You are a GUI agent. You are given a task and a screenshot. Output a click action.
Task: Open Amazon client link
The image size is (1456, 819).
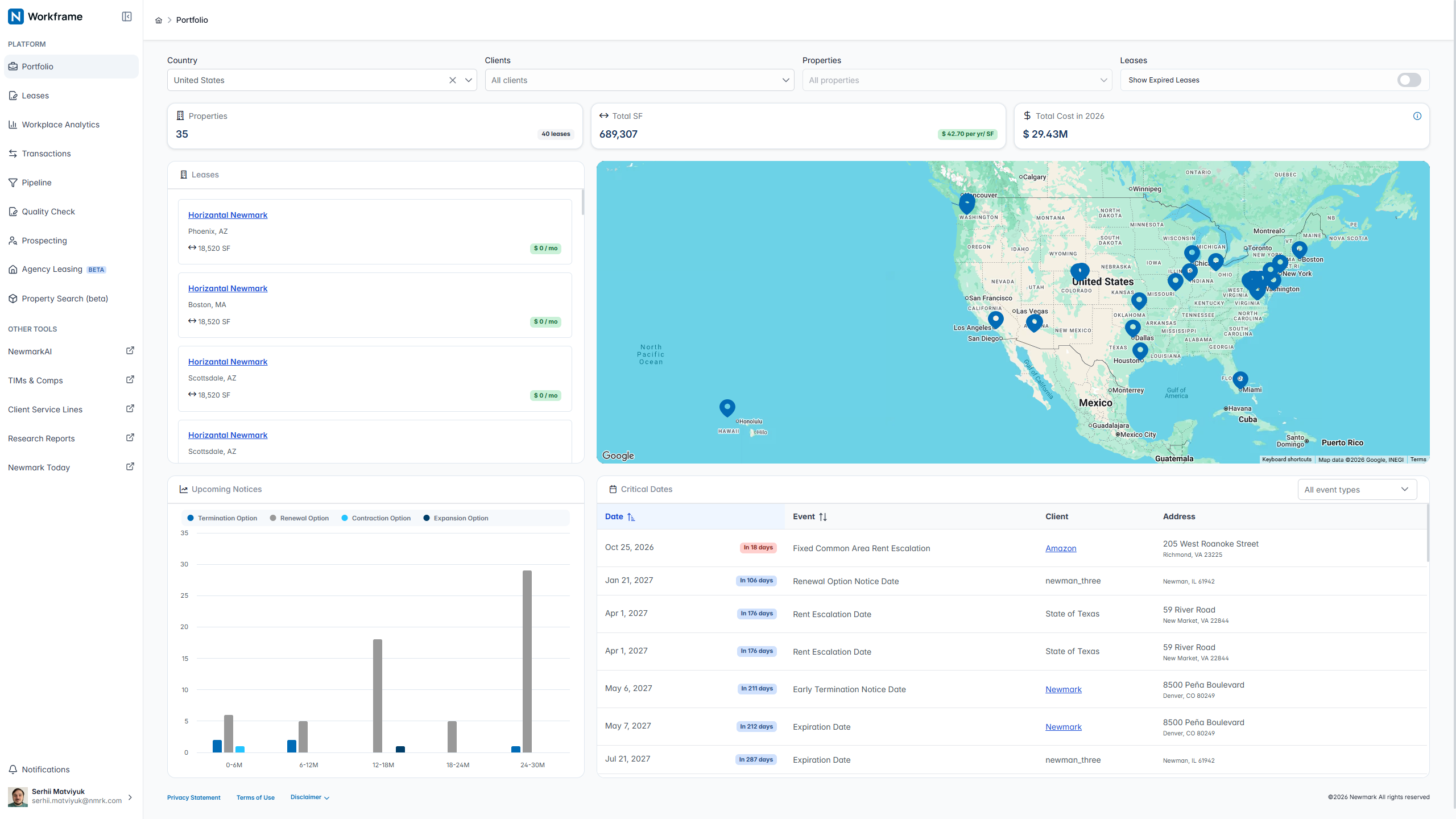[1061, 548]
